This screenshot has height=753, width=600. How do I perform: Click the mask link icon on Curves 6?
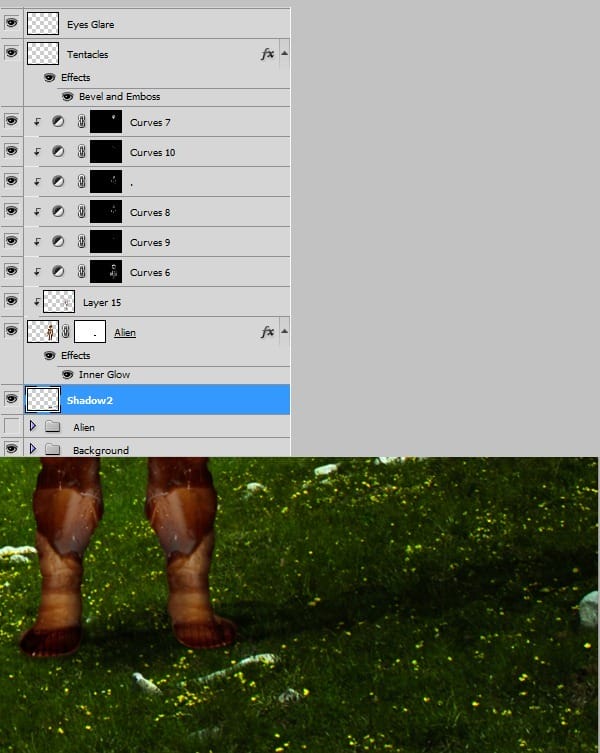[x=82, y=272]
